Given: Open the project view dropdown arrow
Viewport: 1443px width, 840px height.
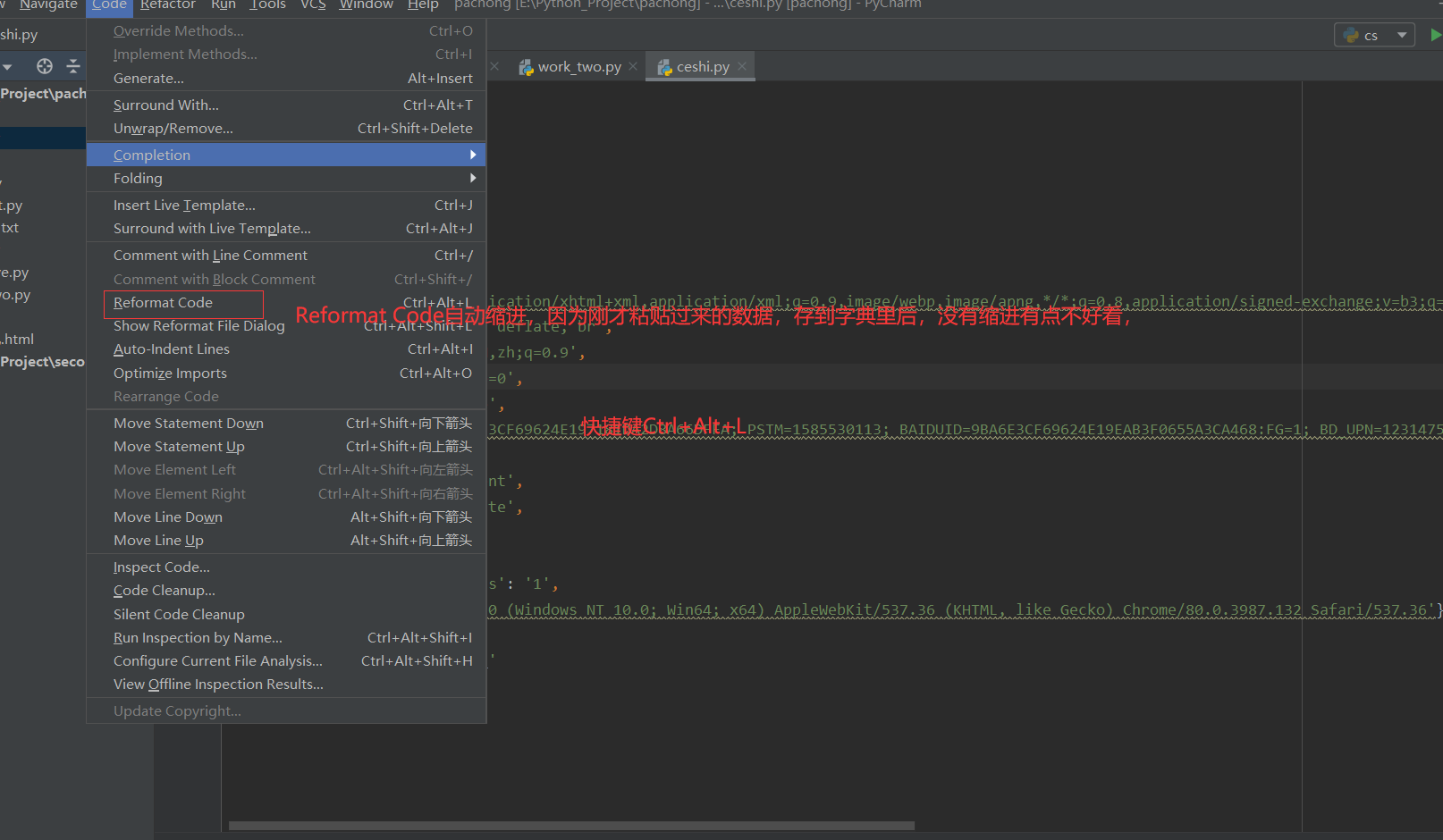Looking at the screenshot, I should tap(7, 67).
